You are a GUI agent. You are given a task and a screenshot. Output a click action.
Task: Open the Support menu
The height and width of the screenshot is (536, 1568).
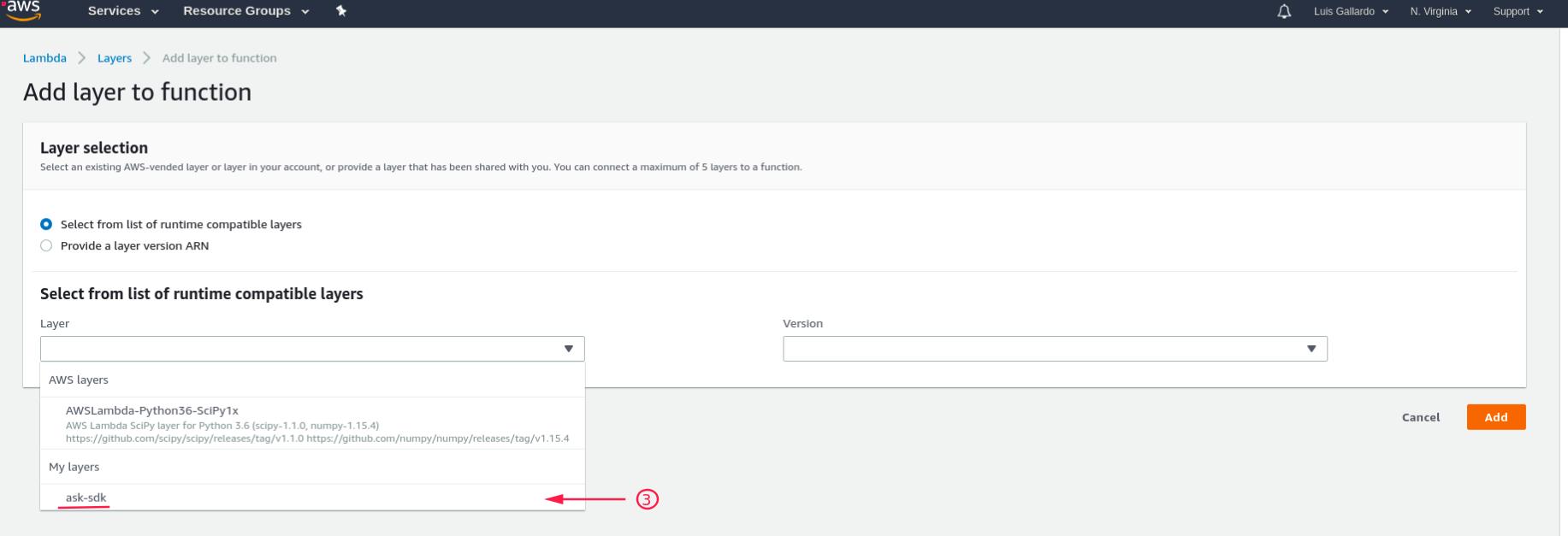(1518, 11)
